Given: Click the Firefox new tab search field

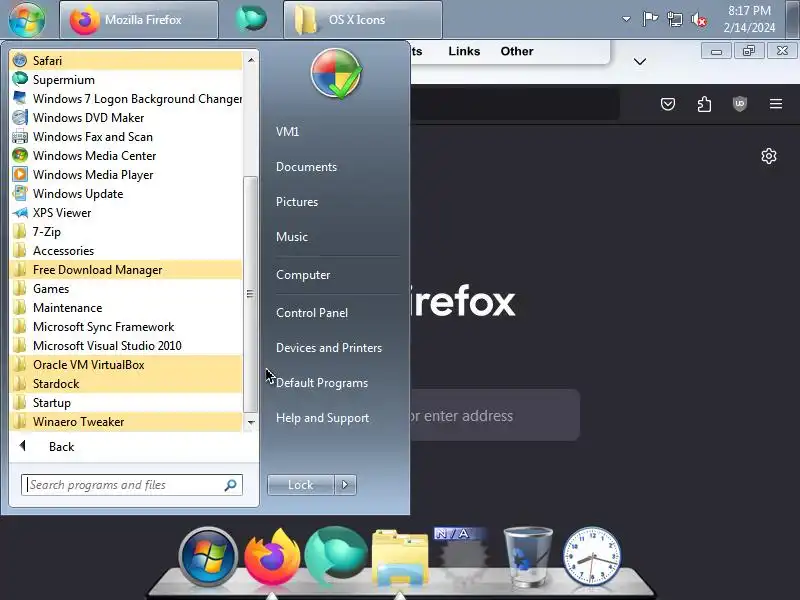Looking at the screenshot, I should (x=495, y=415).
